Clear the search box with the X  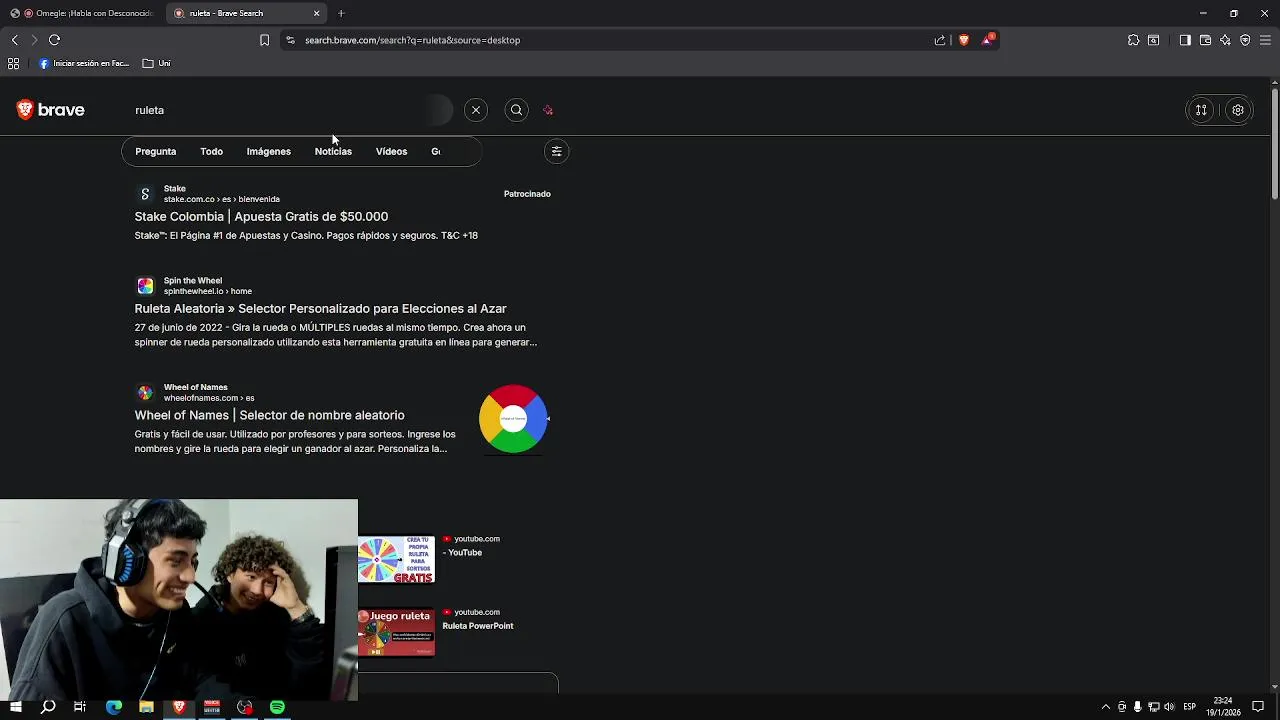coord(476,110)
